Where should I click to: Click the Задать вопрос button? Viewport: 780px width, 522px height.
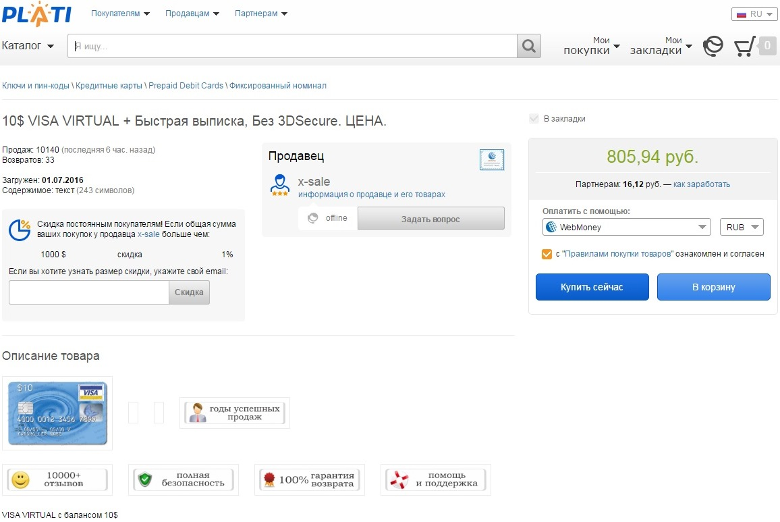point(431,218)
